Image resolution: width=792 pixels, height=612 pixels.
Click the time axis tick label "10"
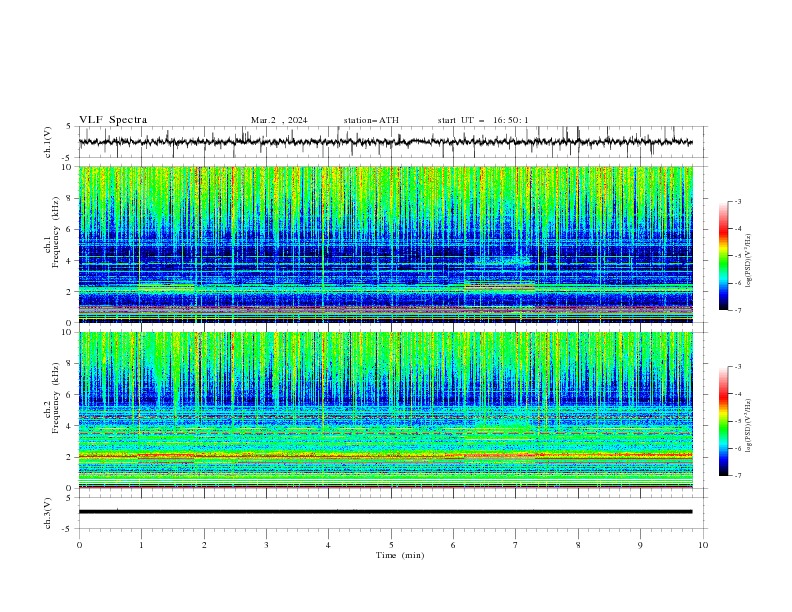click(703, 545)
